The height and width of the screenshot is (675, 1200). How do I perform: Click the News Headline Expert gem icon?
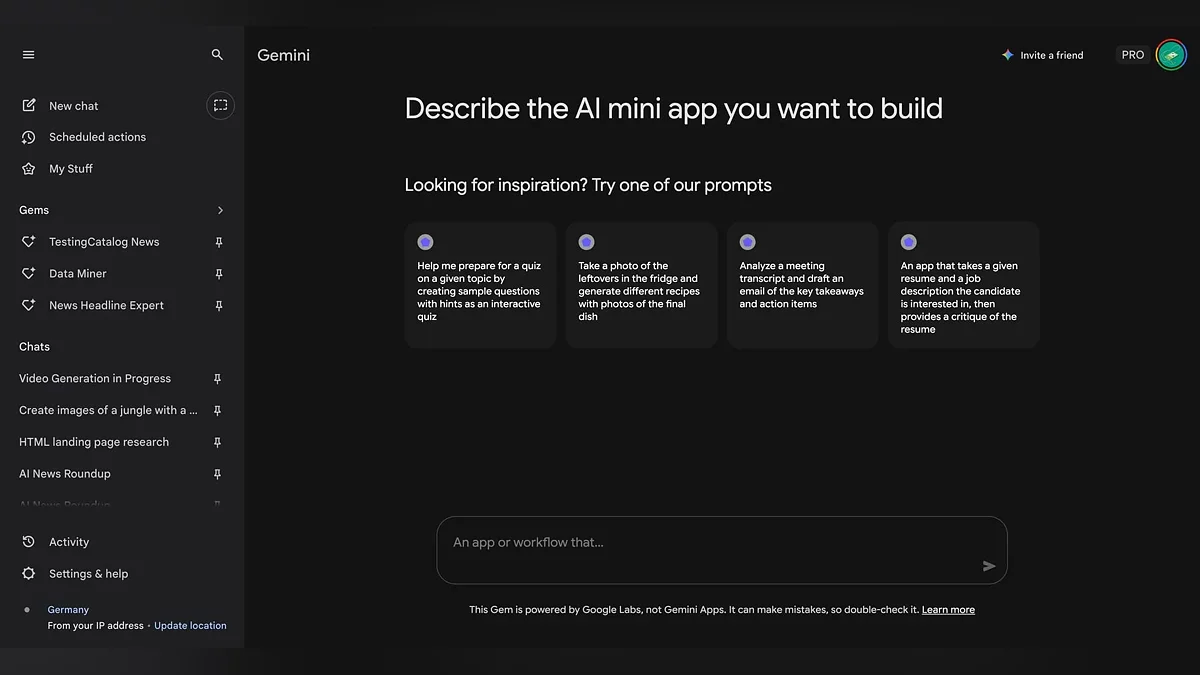click(28, 305)
